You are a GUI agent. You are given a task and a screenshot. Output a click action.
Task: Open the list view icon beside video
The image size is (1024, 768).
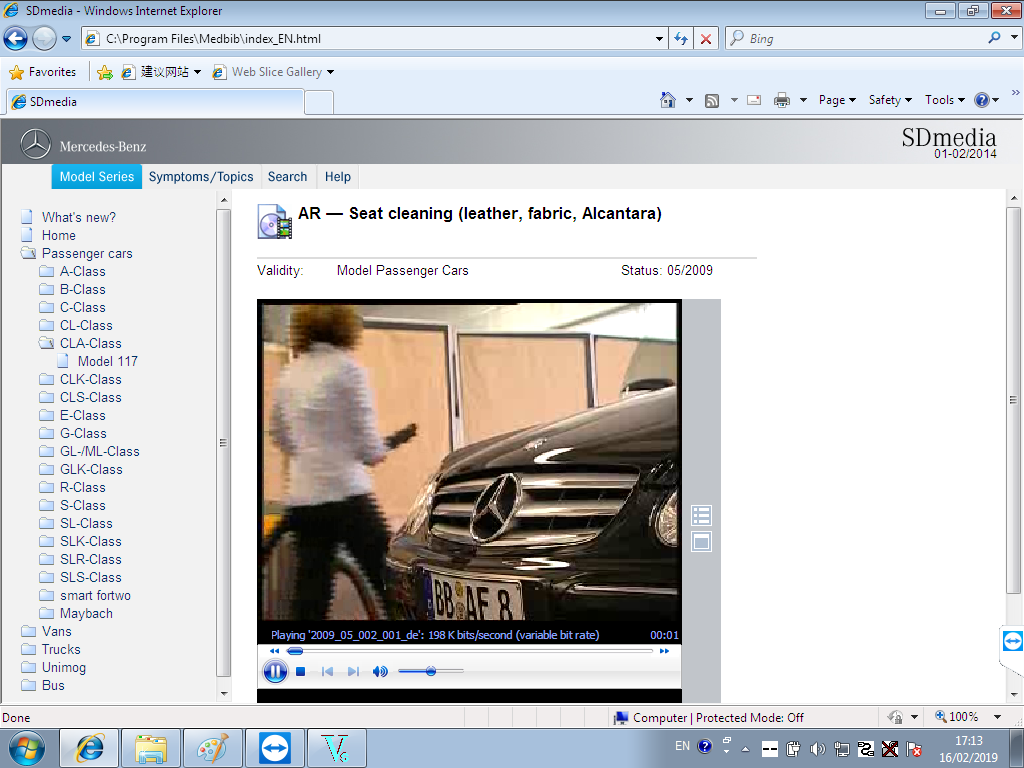tap(701, 516)
